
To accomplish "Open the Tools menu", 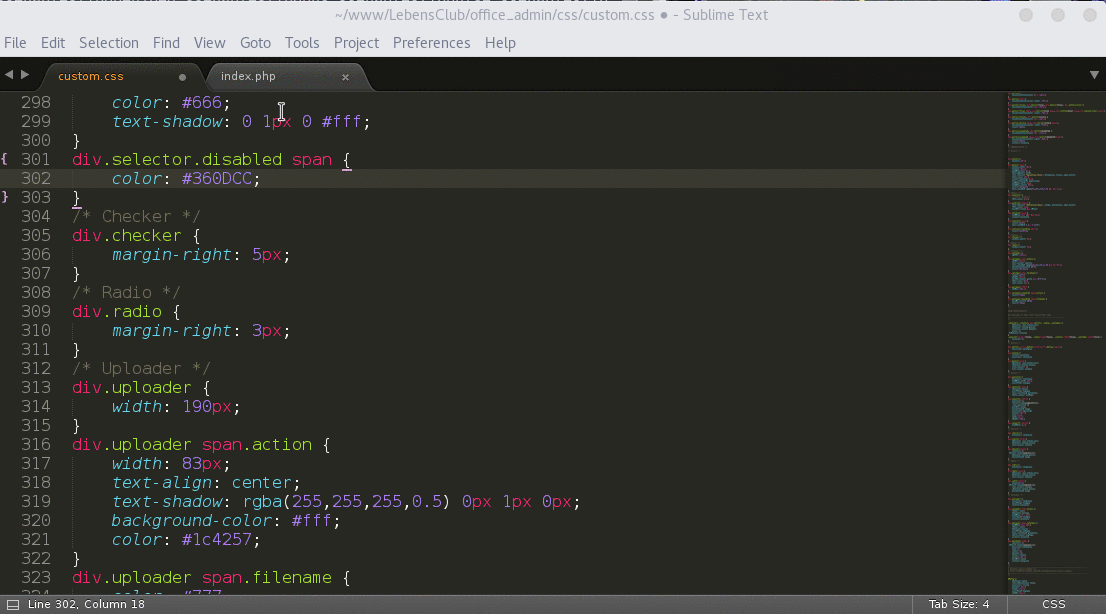I will point(302,43).
